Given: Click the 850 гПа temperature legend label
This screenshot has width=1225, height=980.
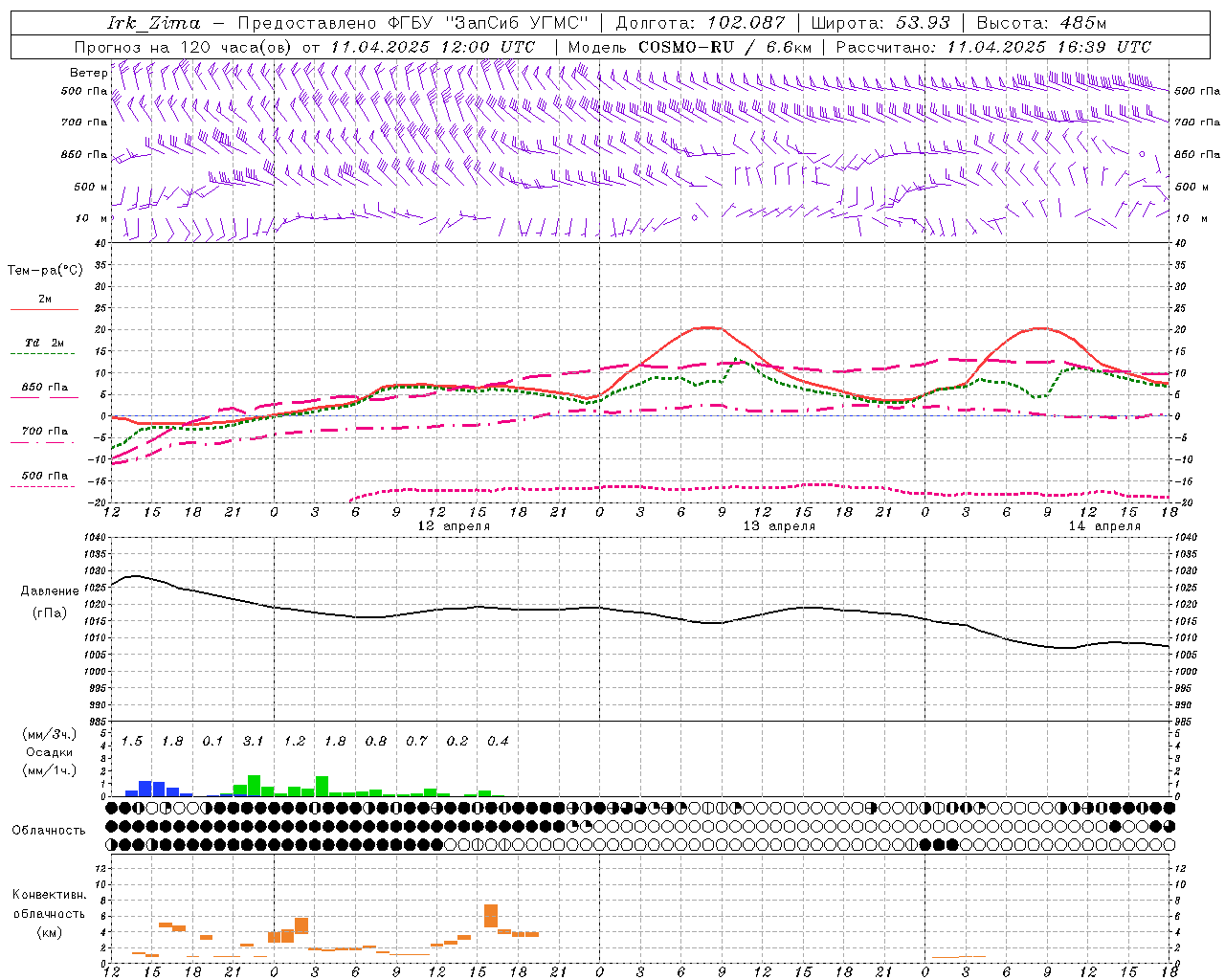Looking at the screenshot, I should 45,388.
